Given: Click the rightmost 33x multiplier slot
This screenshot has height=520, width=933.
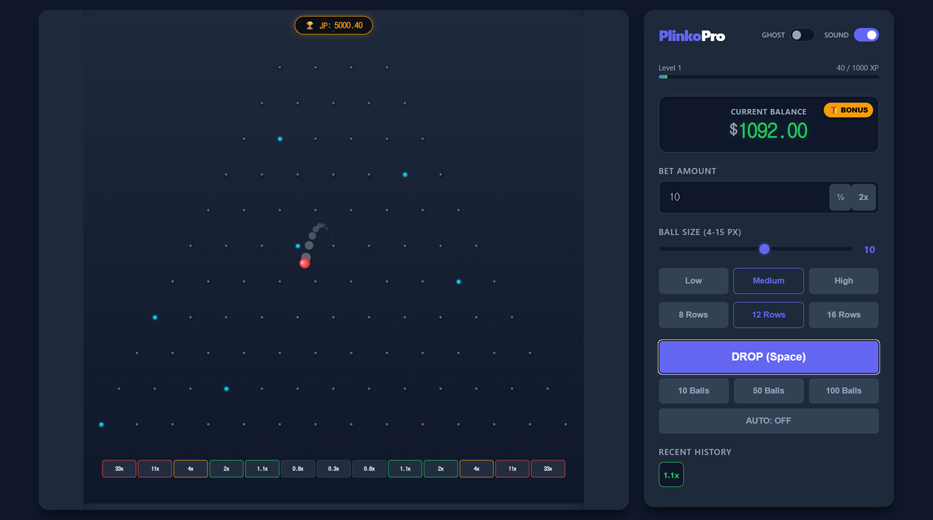Looking at the screenshot, I should click(x=548, y=469).
